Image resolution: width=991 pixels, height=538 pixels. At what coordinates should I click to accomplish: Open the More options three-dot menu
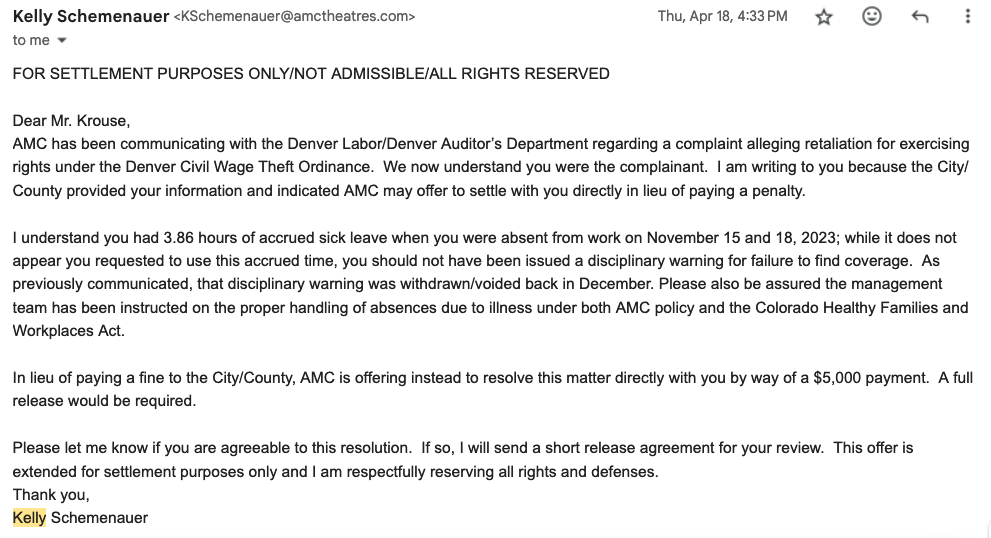[x=967, y=17]
